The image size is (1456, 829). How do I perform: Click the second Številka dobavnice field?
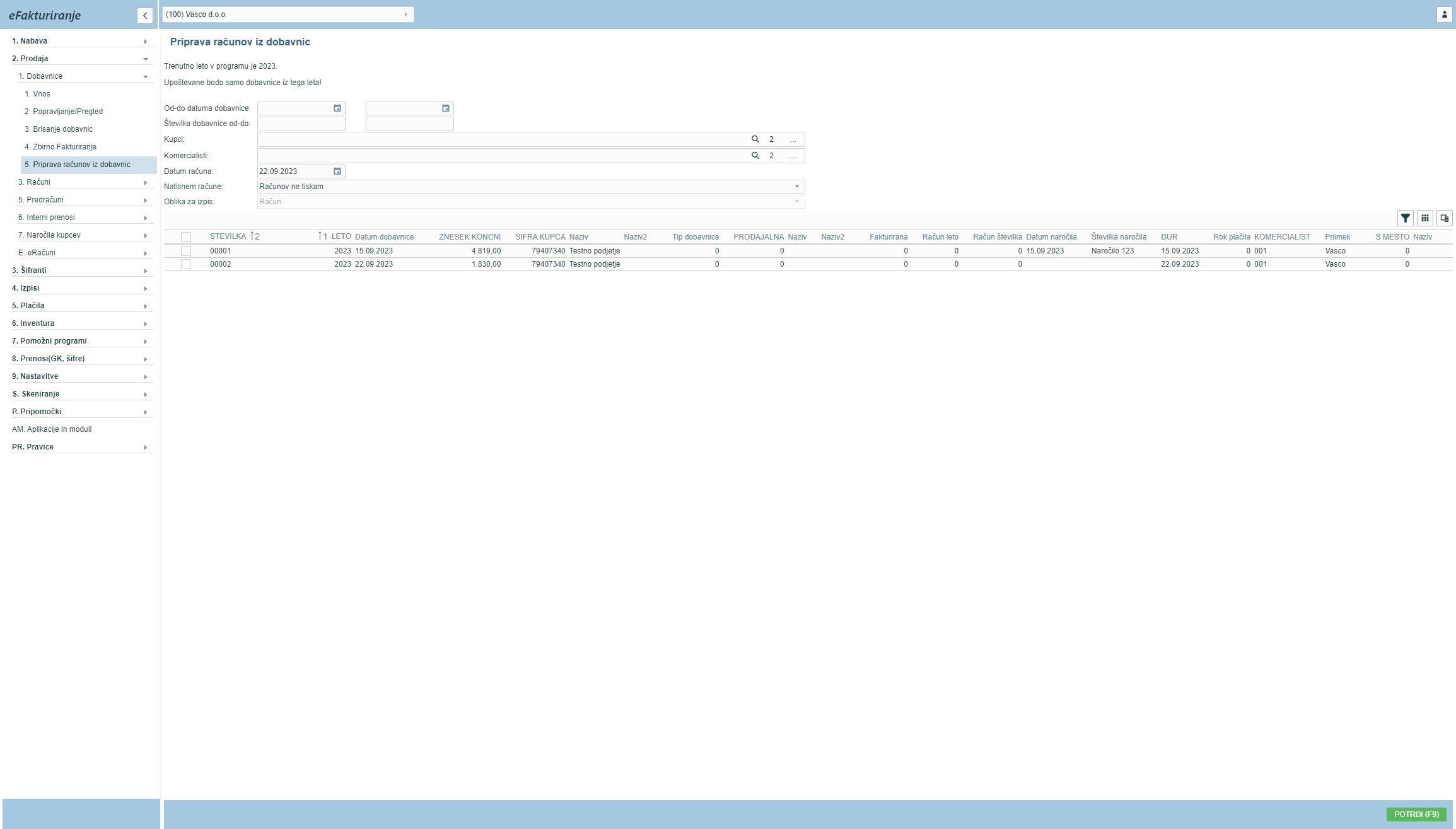[x=410, y=124]
